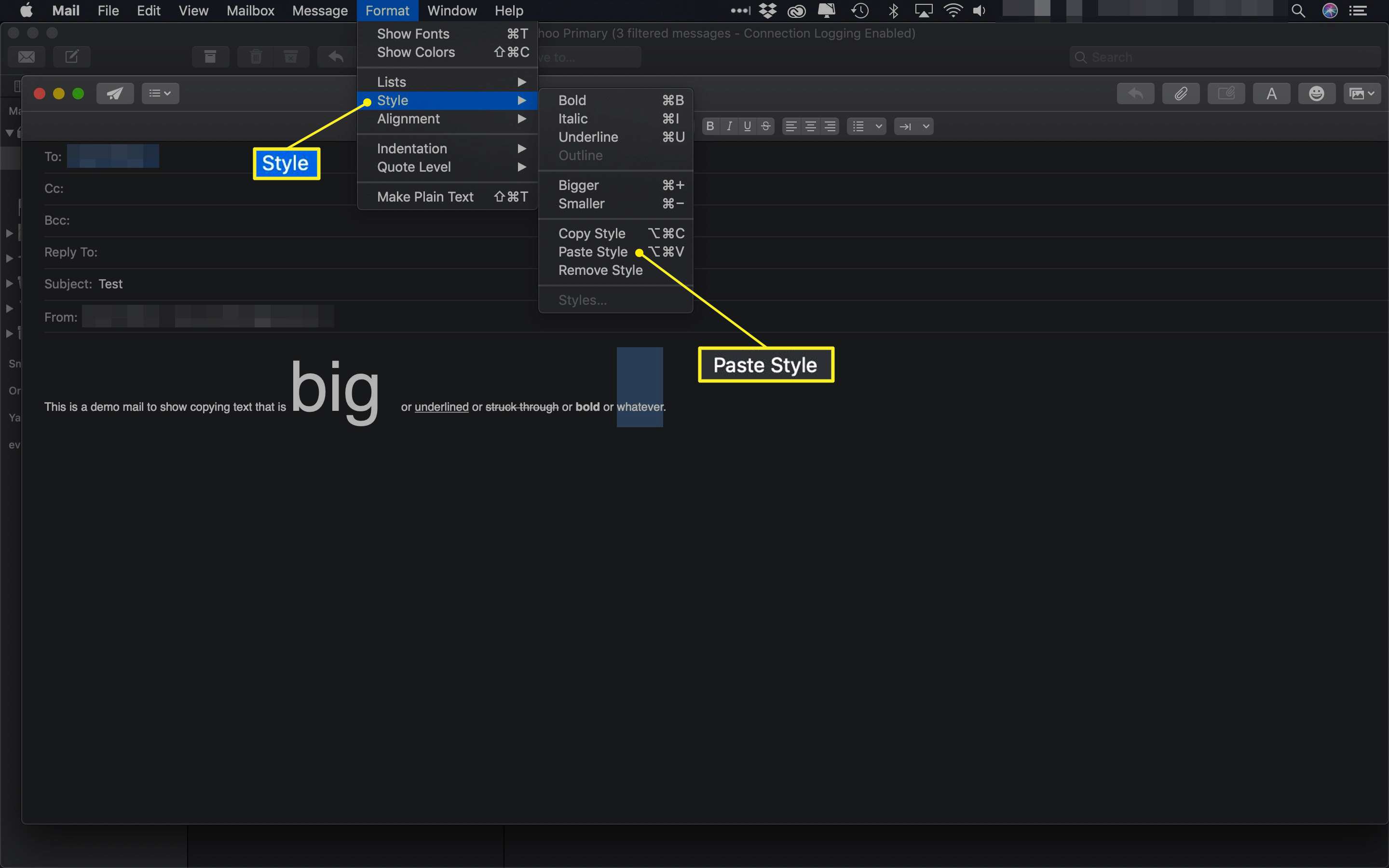Click the Wi-Fi status icon
The width and height of the screenshot is (1389, 868).
pos(953,10)
